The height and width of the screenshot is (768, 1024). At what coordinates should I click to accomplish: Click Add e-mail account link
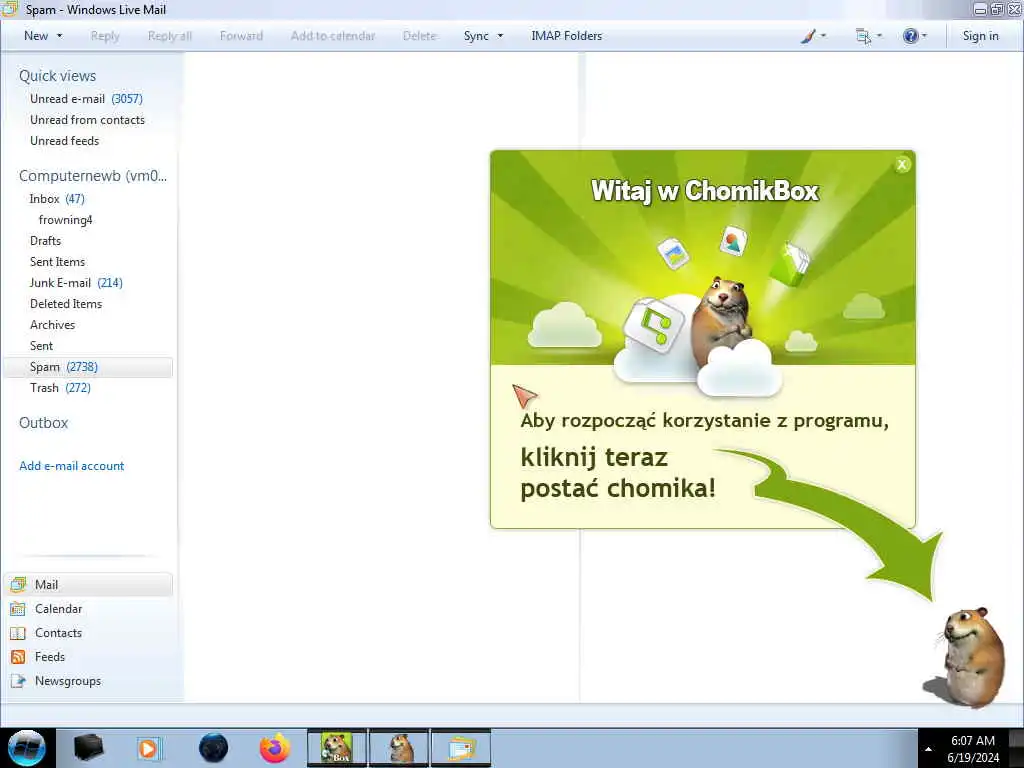(72, 466)
